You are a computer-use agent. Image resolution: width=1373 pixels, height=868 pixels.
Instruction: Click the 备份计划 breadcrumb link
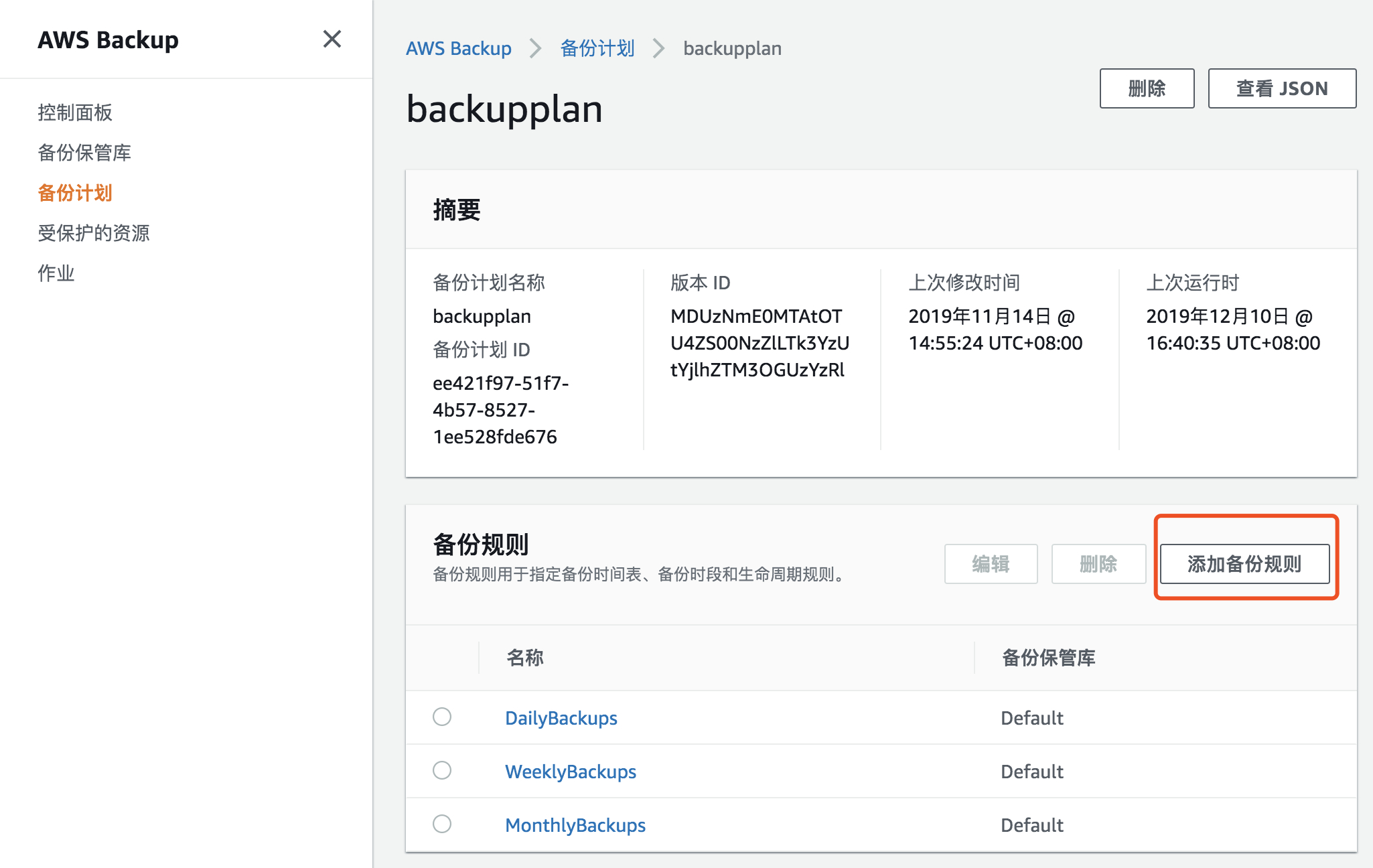click(x=597, y=48)
